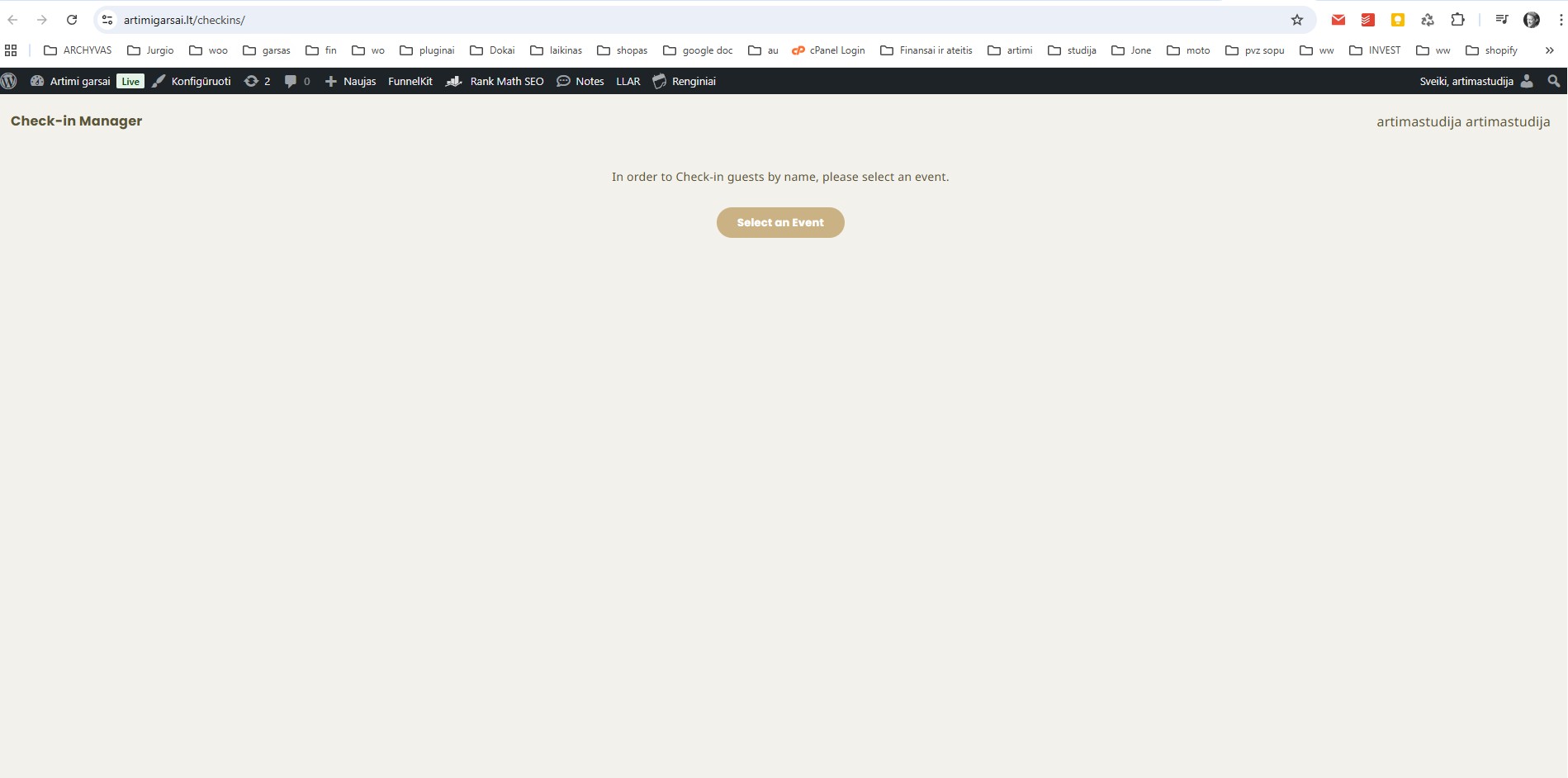
Task: Open the browser extensions puzzle icon
Action: [x=1457, y=20]
